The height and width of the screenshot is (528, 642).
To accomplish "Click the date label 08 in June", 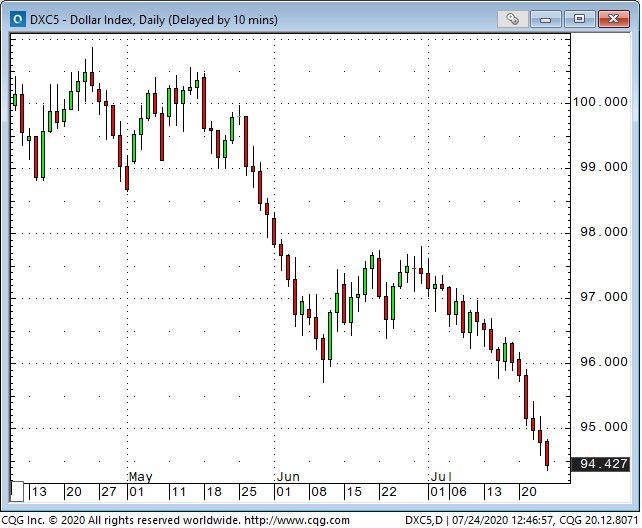I will [x=319, y=492].
